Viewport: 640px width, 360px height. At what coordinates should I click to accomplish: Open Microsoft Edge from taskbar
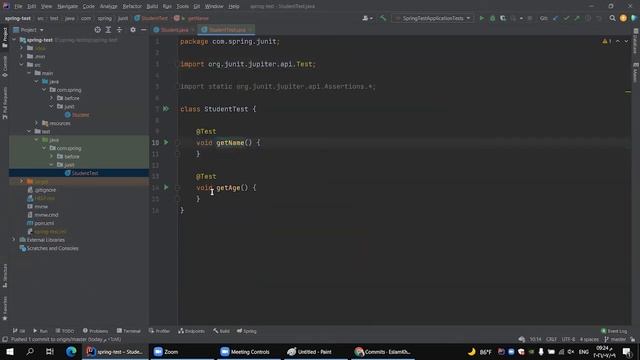[71, 352]
